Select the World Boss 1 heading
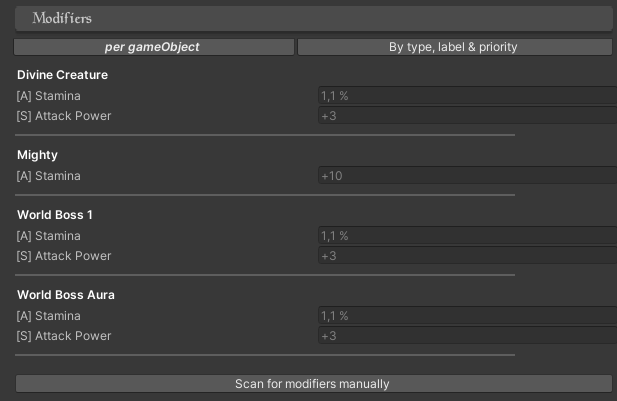 pos(55,215)
